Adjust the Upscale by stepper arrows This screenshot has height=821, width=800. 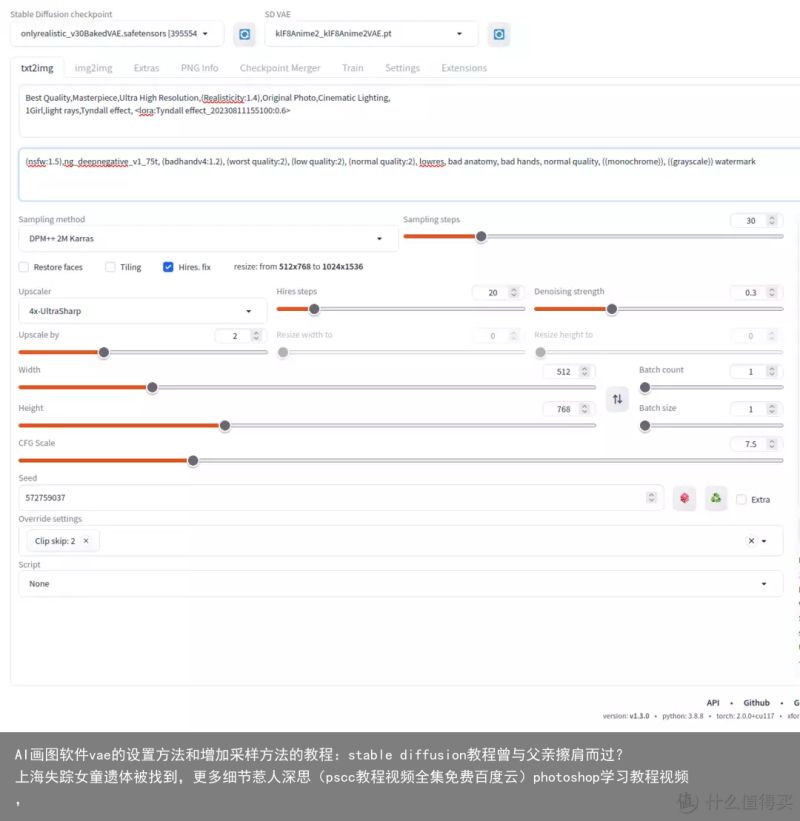click(x=256, y=336)
